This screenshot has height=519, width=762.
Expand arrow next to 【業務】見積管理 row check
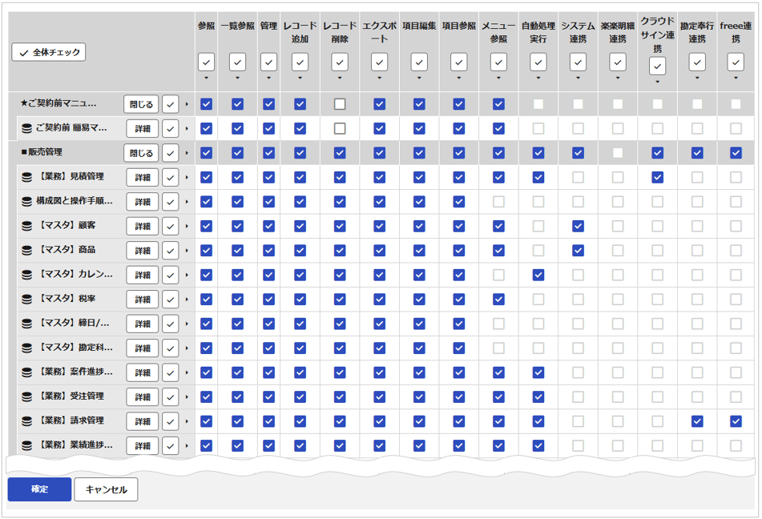187,177
